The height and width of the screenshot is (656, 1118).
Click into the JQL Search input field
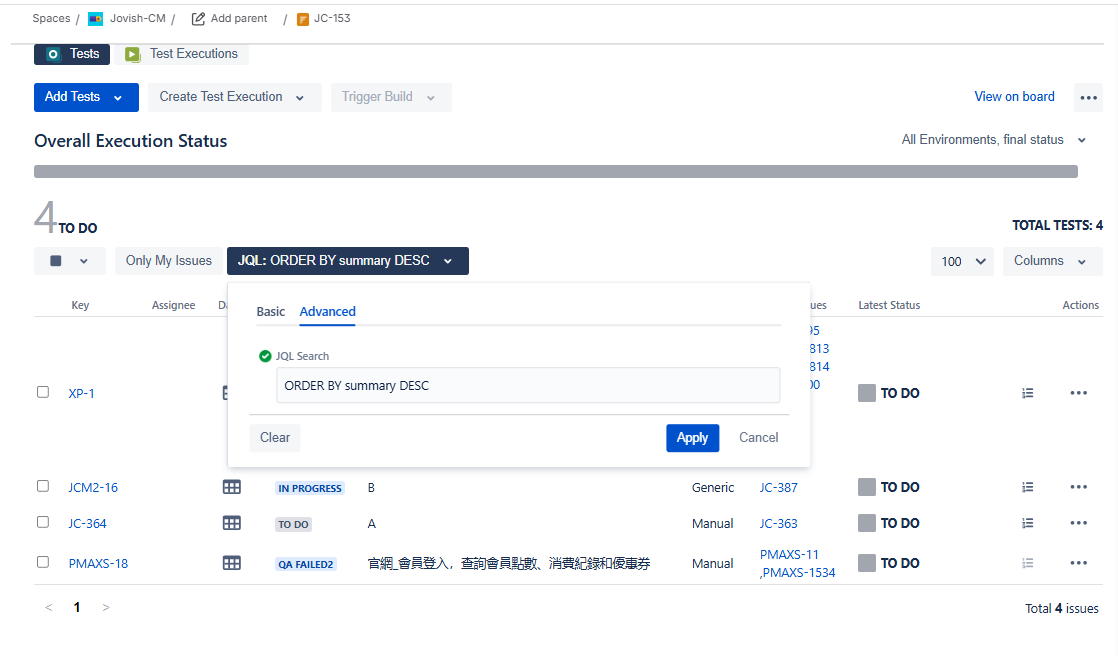click(528, 385)
